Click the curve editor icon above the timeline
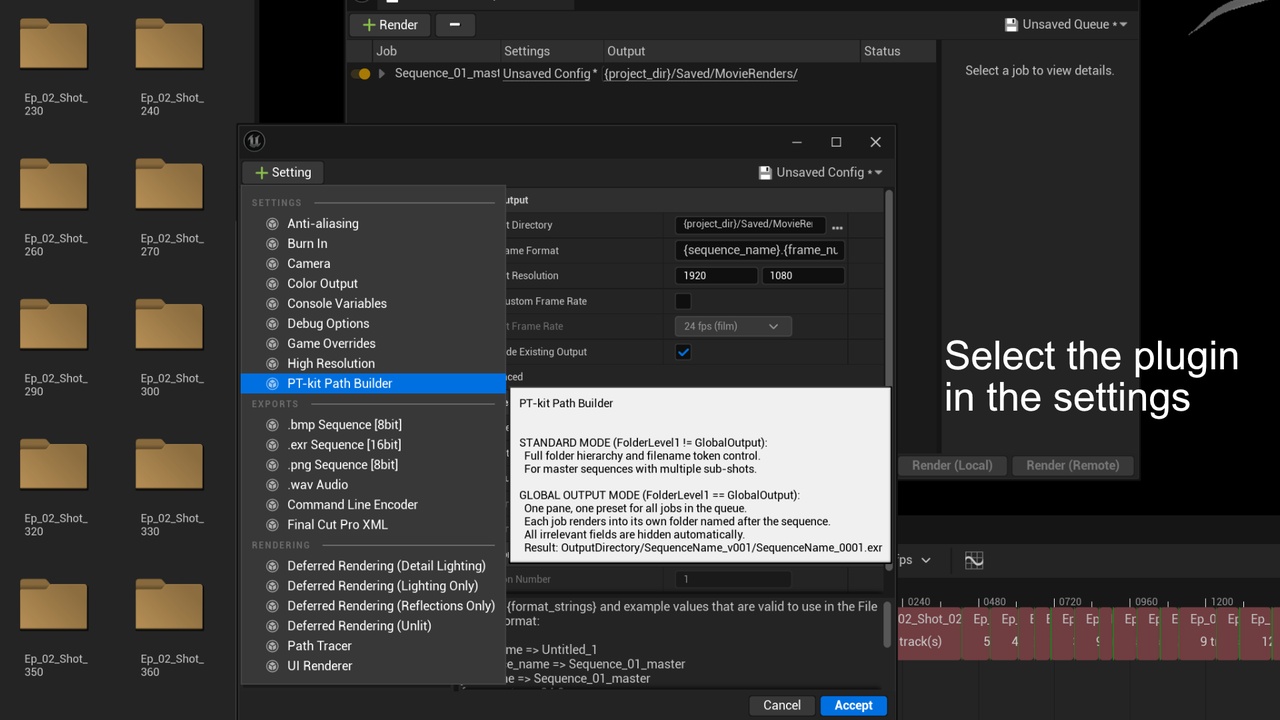 click(974, 561)
